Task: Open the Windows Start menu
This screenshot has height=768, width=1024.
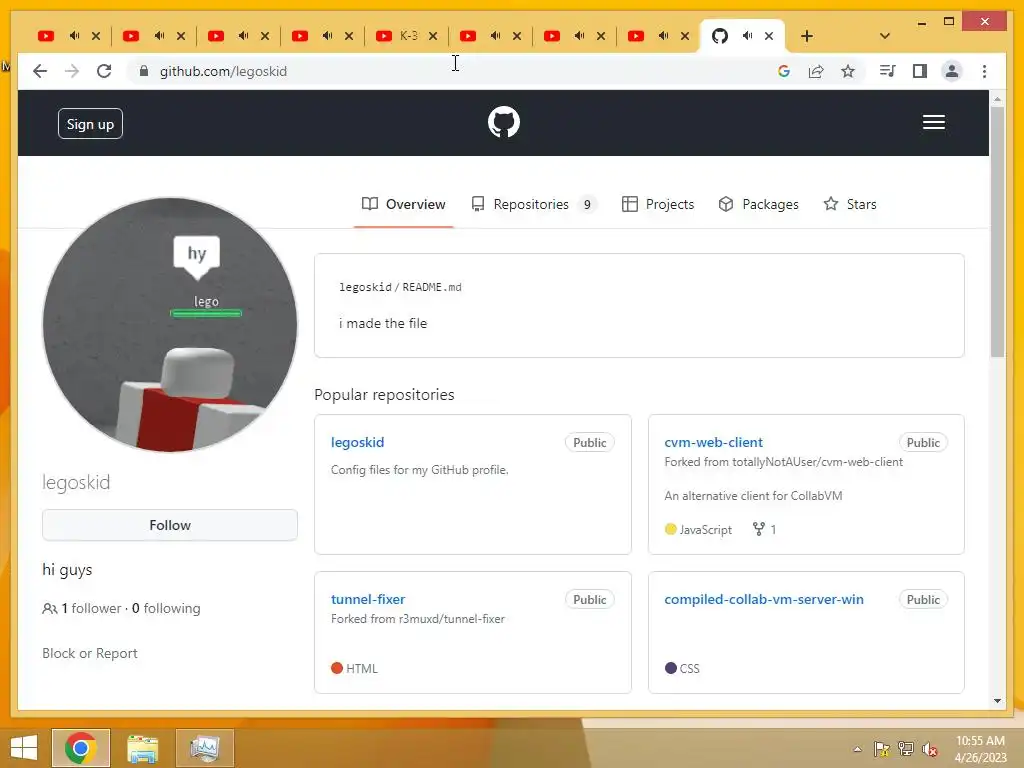Action: [24, 748]
